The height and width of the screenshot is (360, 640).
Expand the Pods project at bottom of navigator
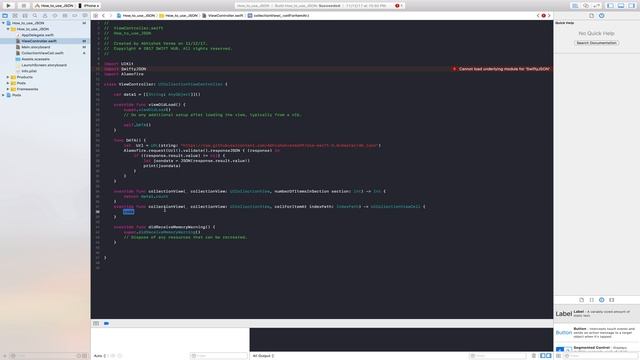(x=4, y=95)
